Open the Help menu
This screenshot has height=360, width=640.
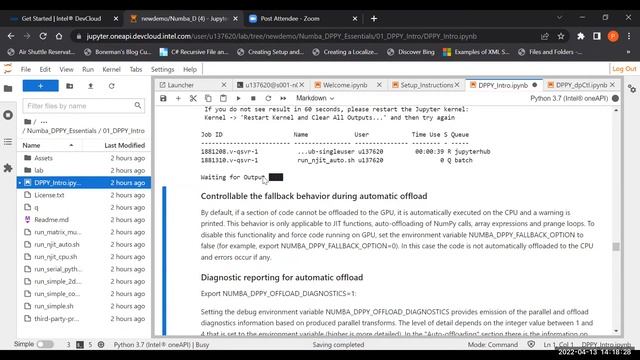point(190,69)
